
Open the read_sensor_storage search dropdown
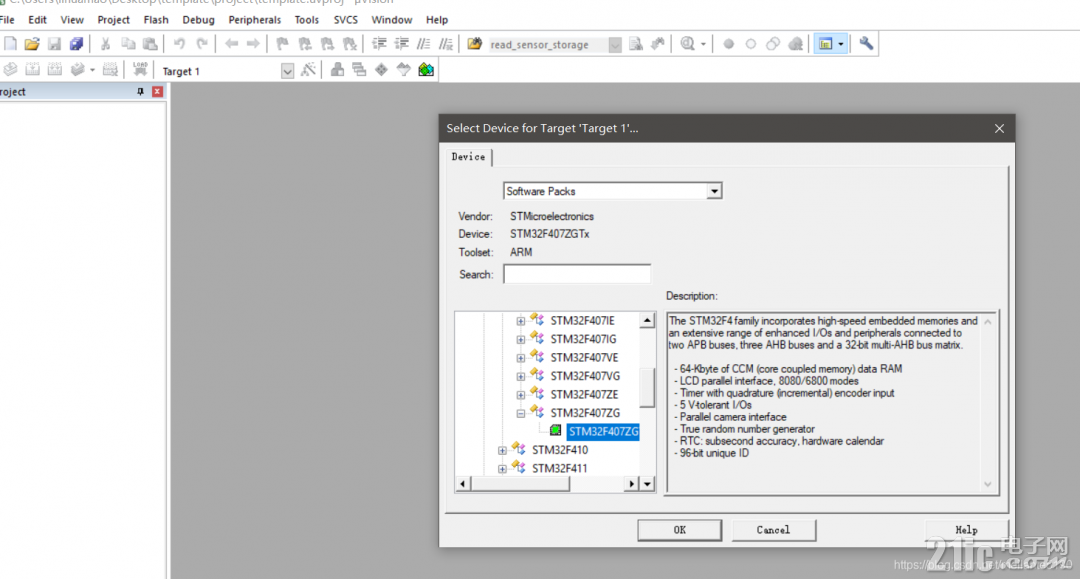pyautogui.click(x=614, y=45)
